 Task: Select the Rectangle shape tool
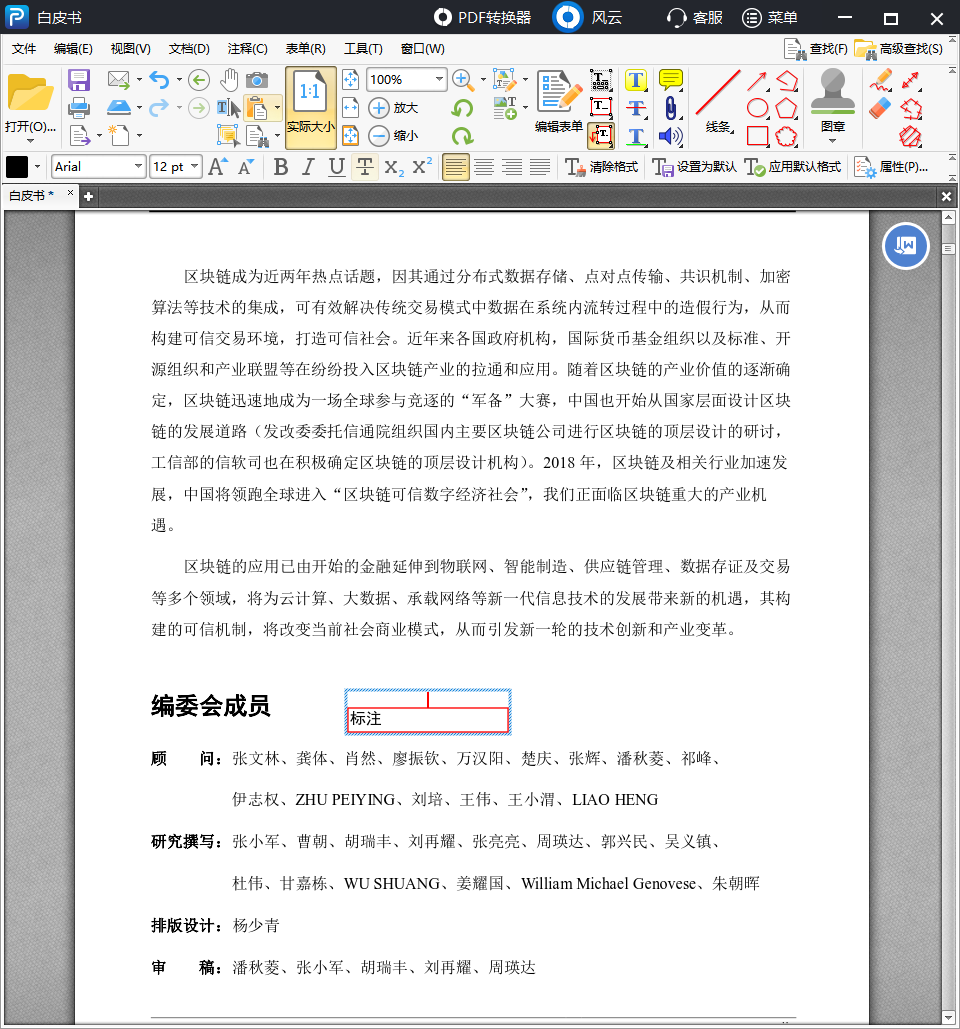point(757,136)
